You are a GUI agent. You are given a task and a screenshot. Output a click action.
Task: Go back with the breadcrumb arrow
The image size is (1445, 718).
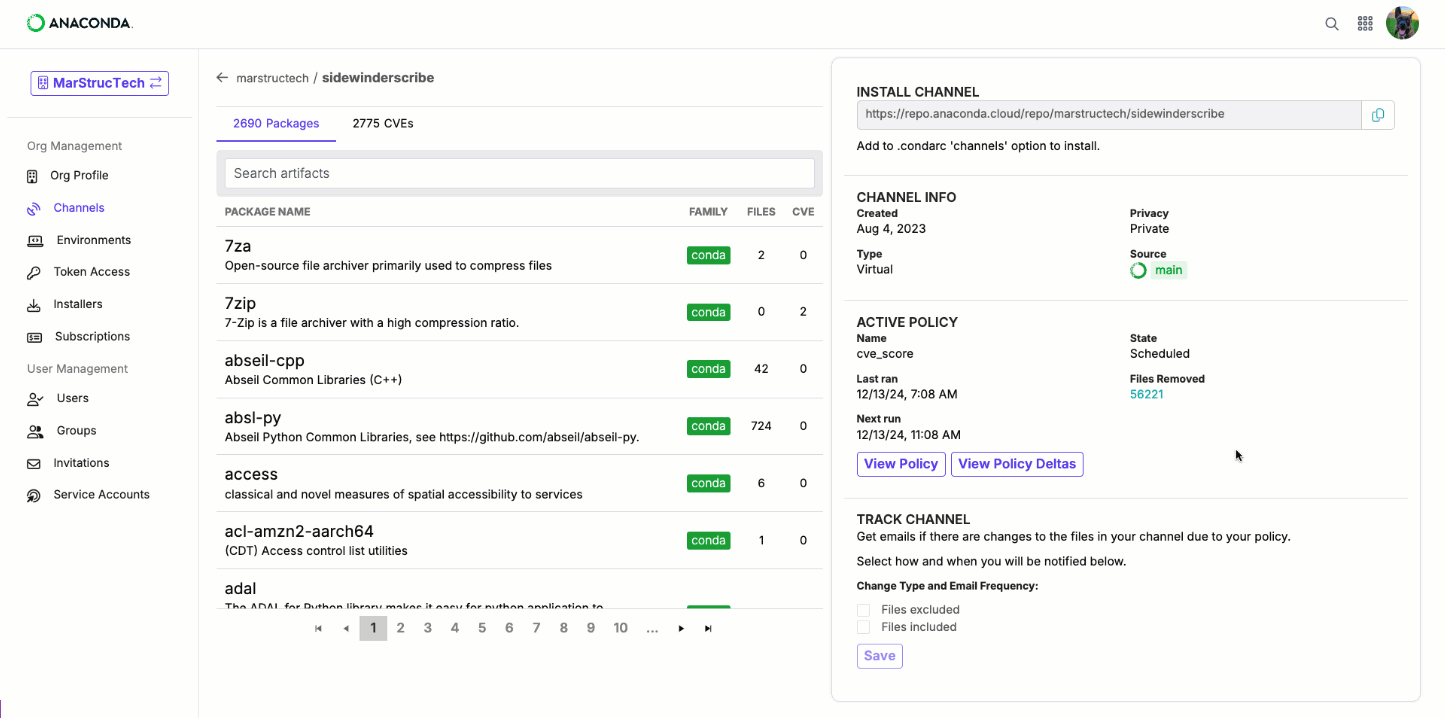[x=222, y=78]
